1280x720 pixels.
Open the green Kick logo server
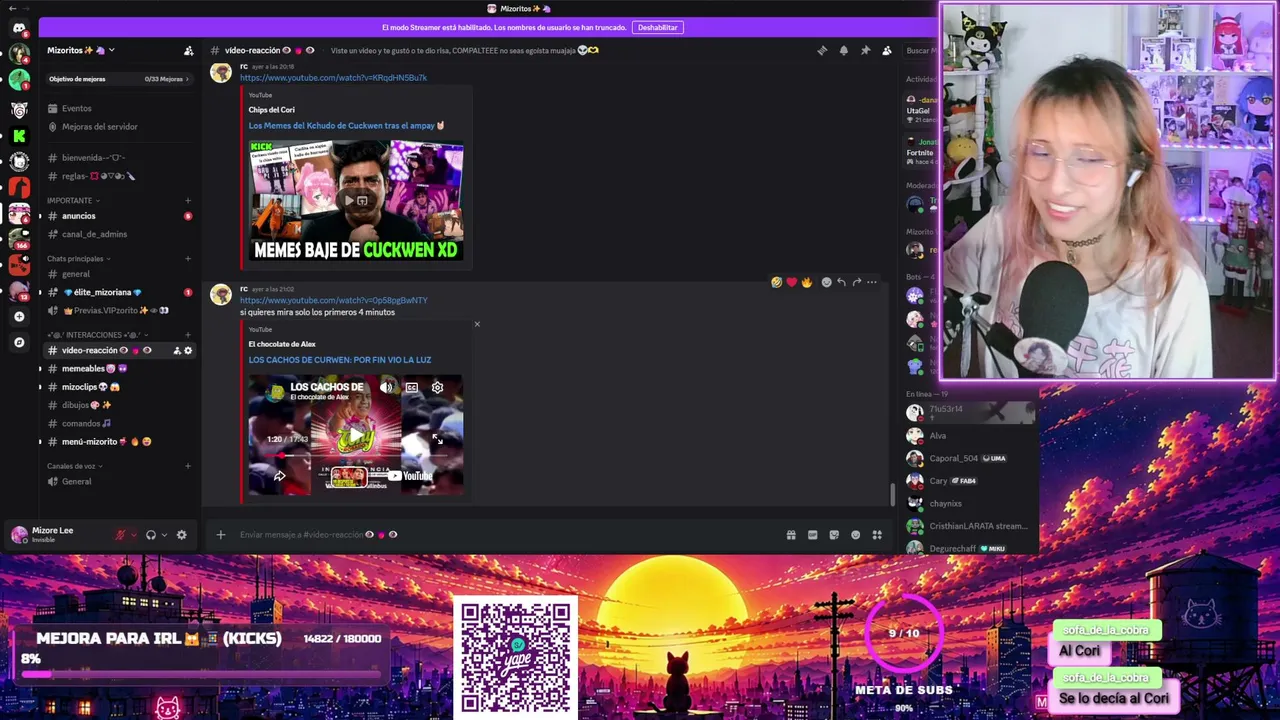19,135
